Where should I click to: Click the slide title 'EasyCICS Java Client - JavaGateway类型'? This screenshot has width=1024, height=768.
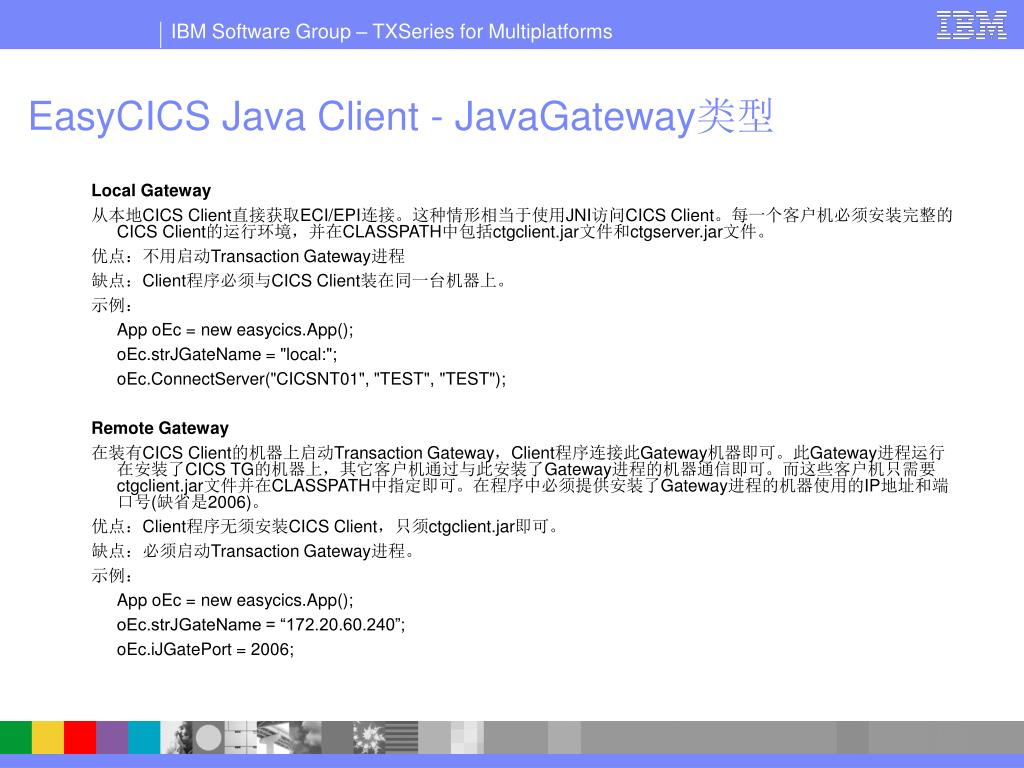point(400,116)
